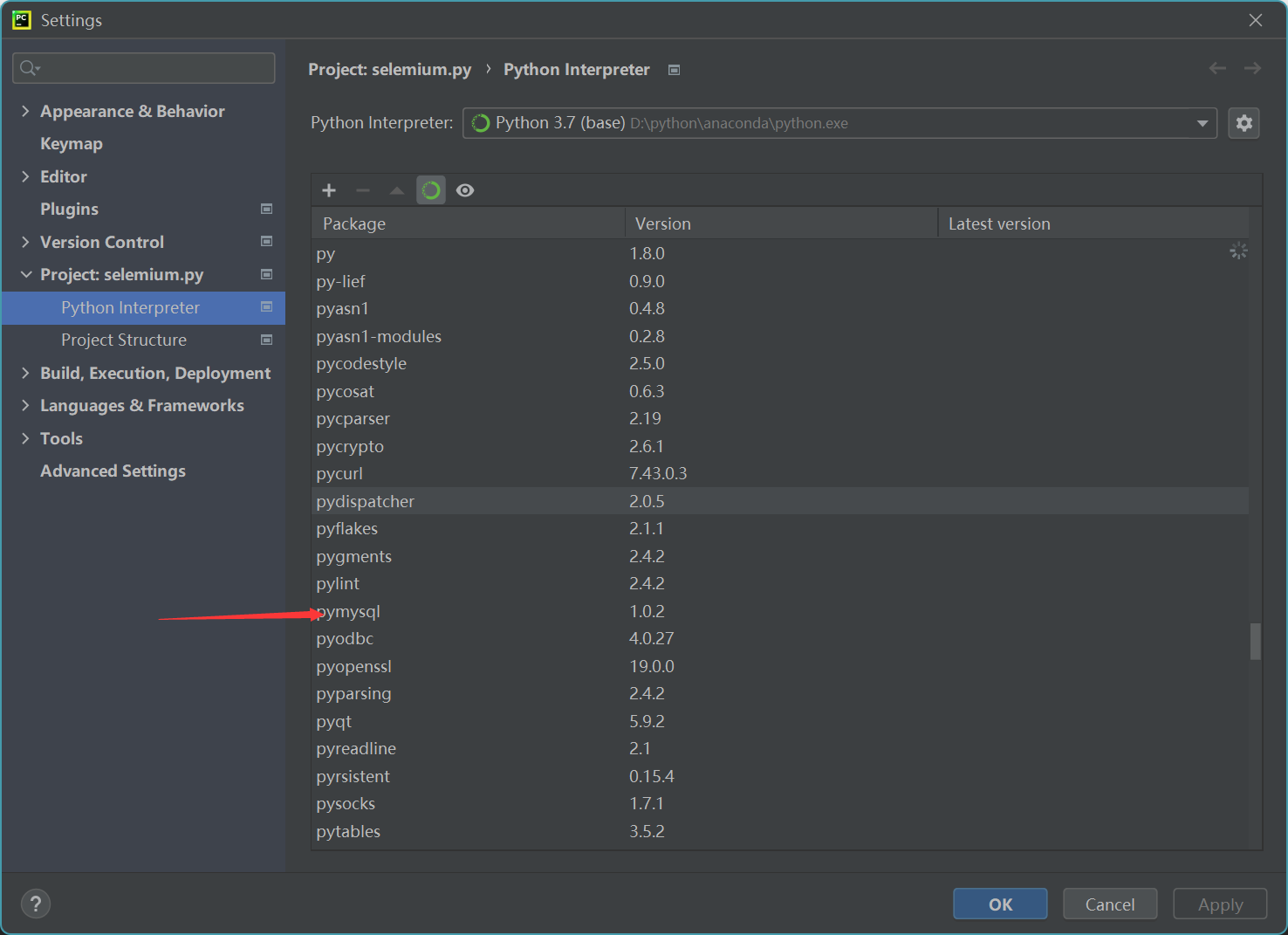The width and height of the screenshot is (1288, 935).
Task: Toggle the Conda package management icon
Action: coord(431,190)
